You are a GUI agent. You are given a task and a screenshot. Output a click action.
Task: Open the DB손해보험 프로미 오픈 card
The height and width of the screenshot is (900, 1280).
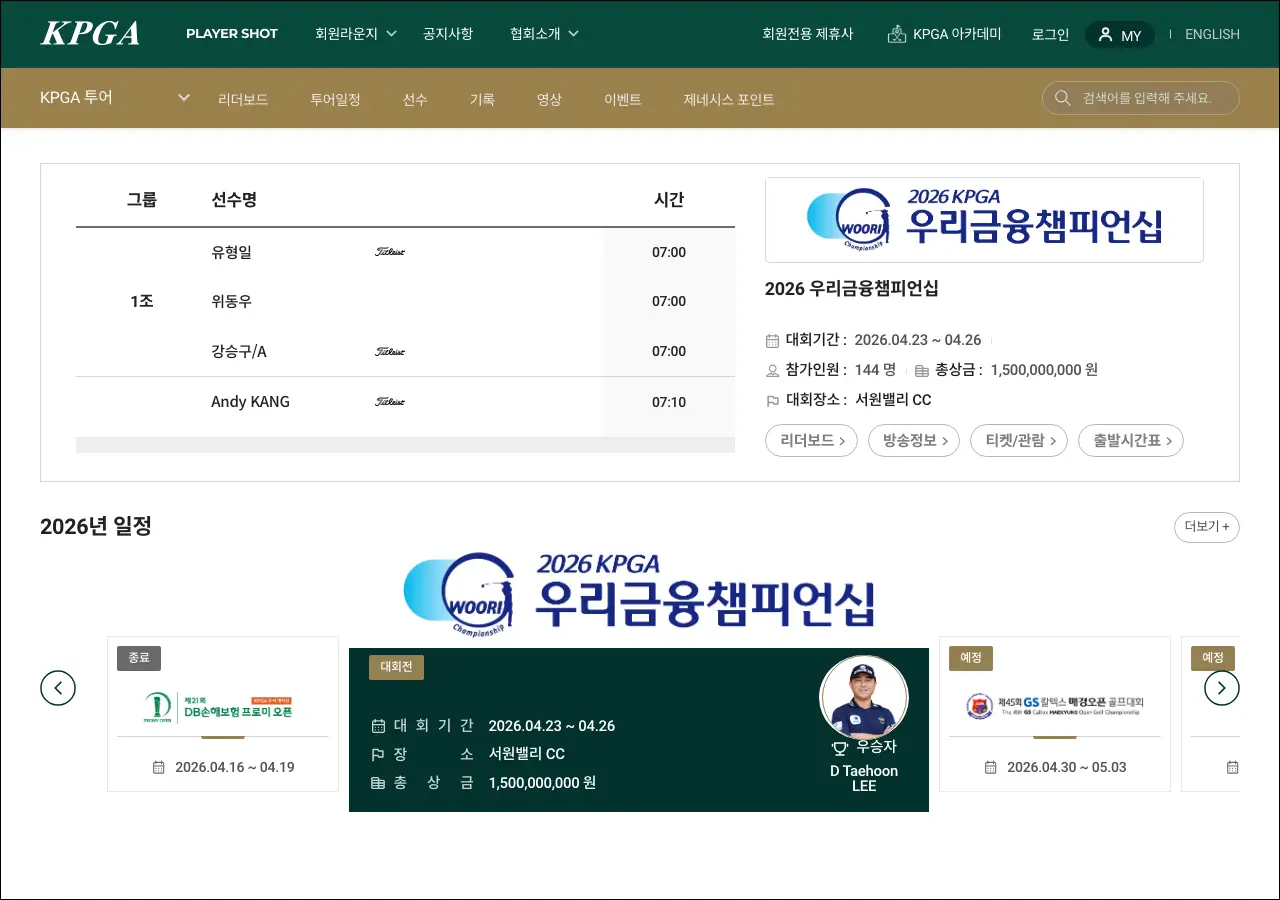[223, 714]
